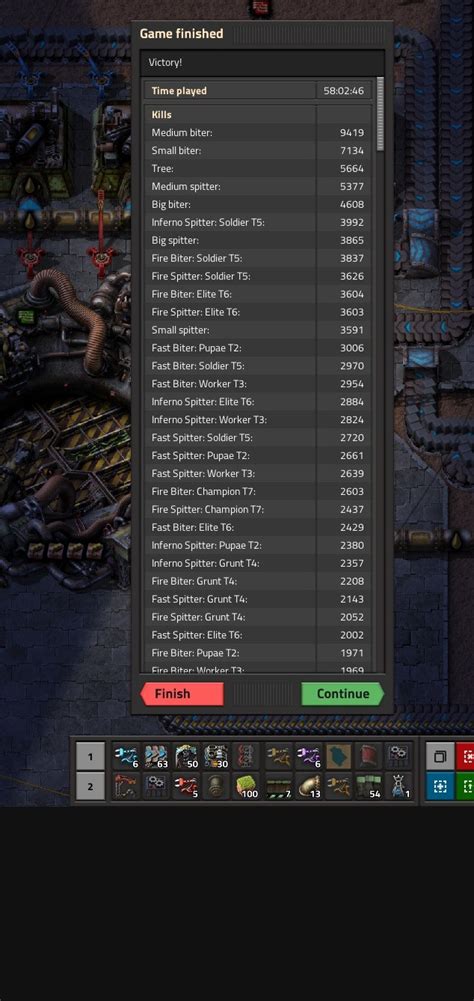Select the quickbar item with count 7
474x1001 pixels.
[x=279, y=786]
